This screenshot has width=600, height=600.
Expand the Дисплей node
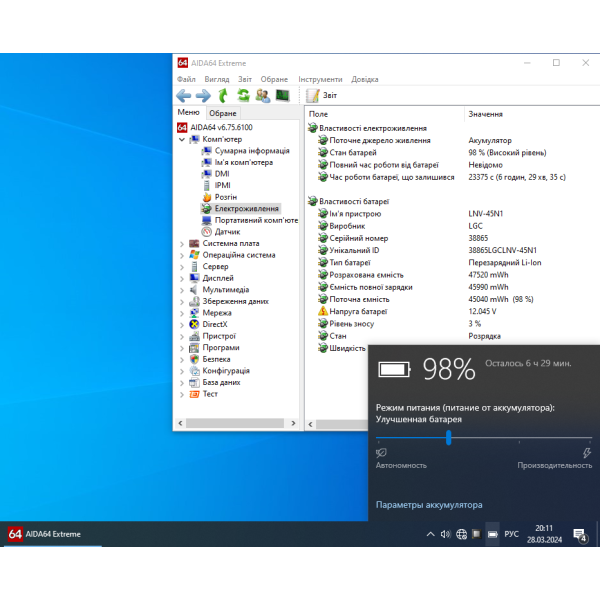tap(182, 279)
